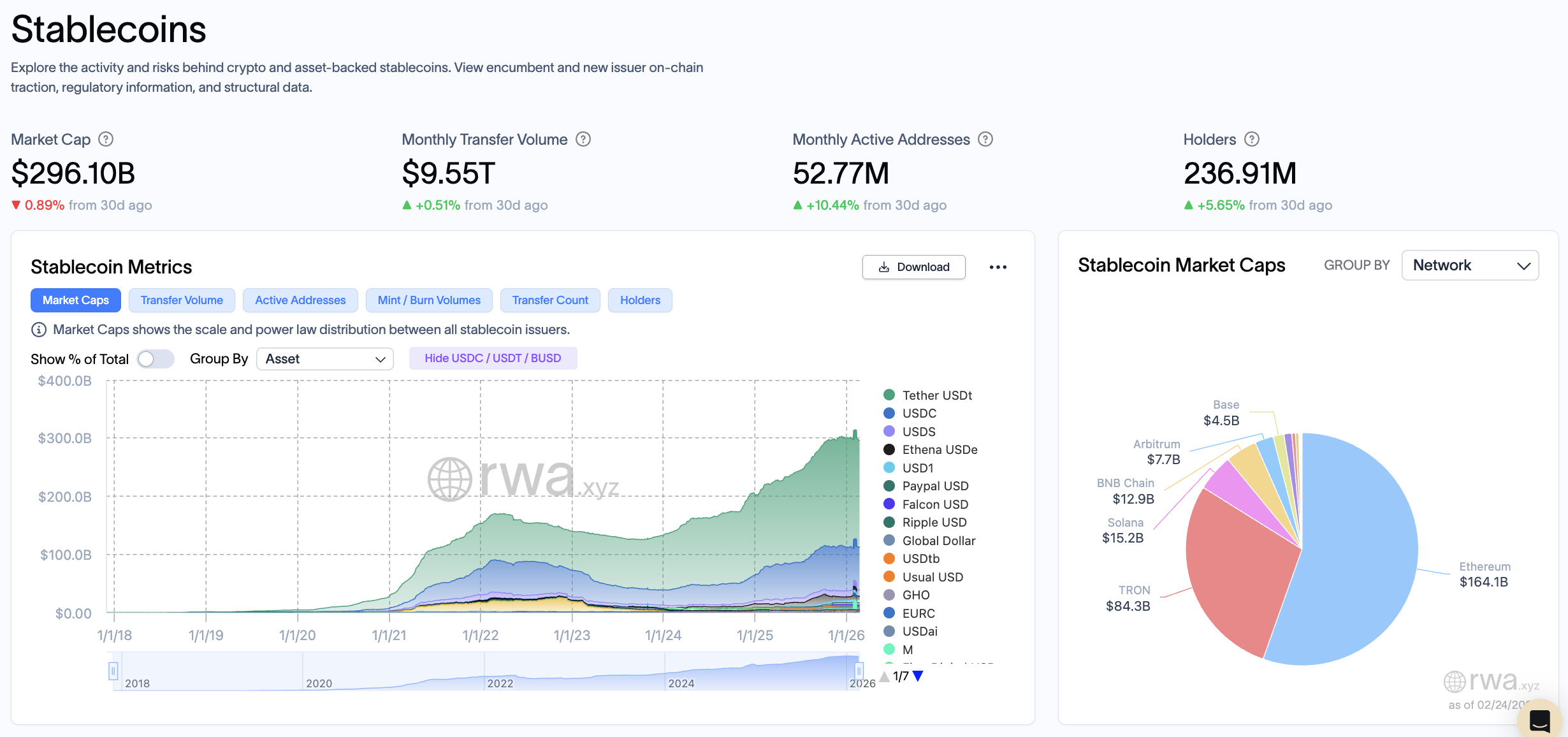
Task: Click Monthly Active Addresses help icon
Action: click(985, 139)
